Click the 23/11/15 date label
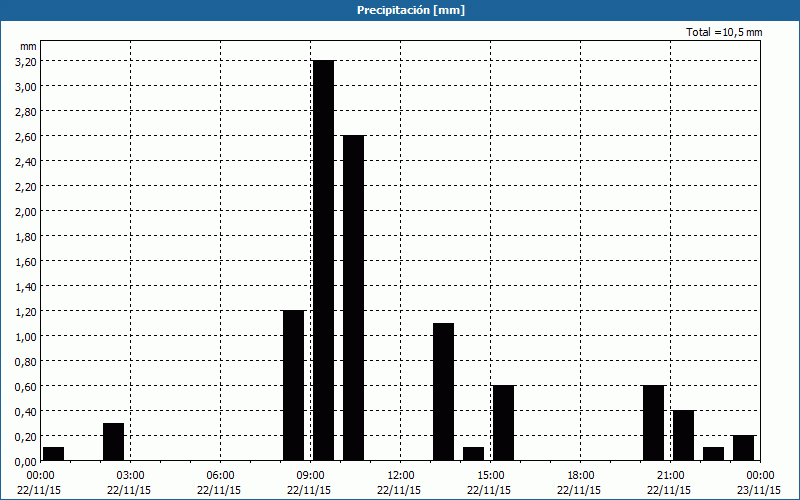The image size is (800, 500). click(x=759, y=490)
